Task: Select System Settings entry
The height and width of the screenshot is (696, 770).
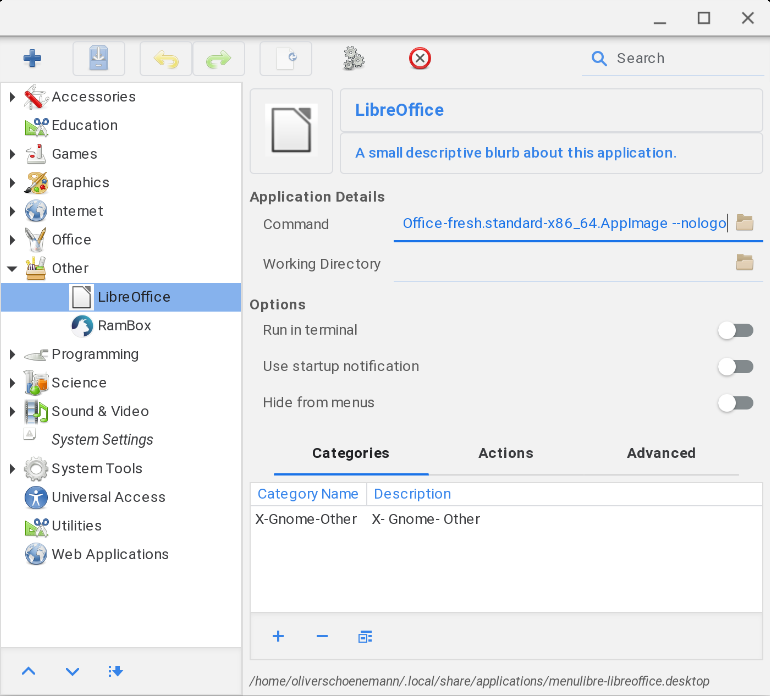Action: click(102, 440)
